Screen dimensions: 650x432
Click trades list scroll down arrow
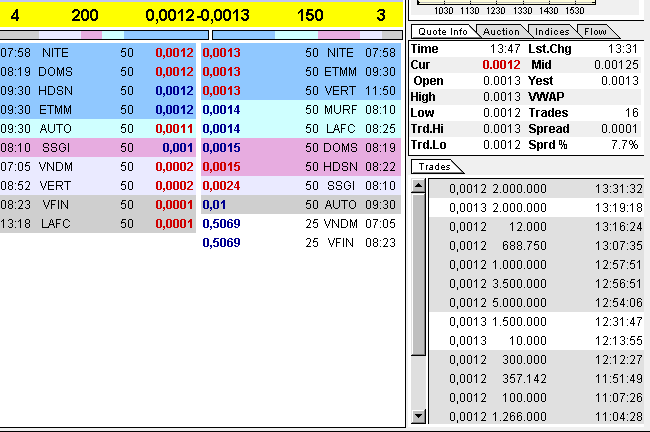coord(418,417)
